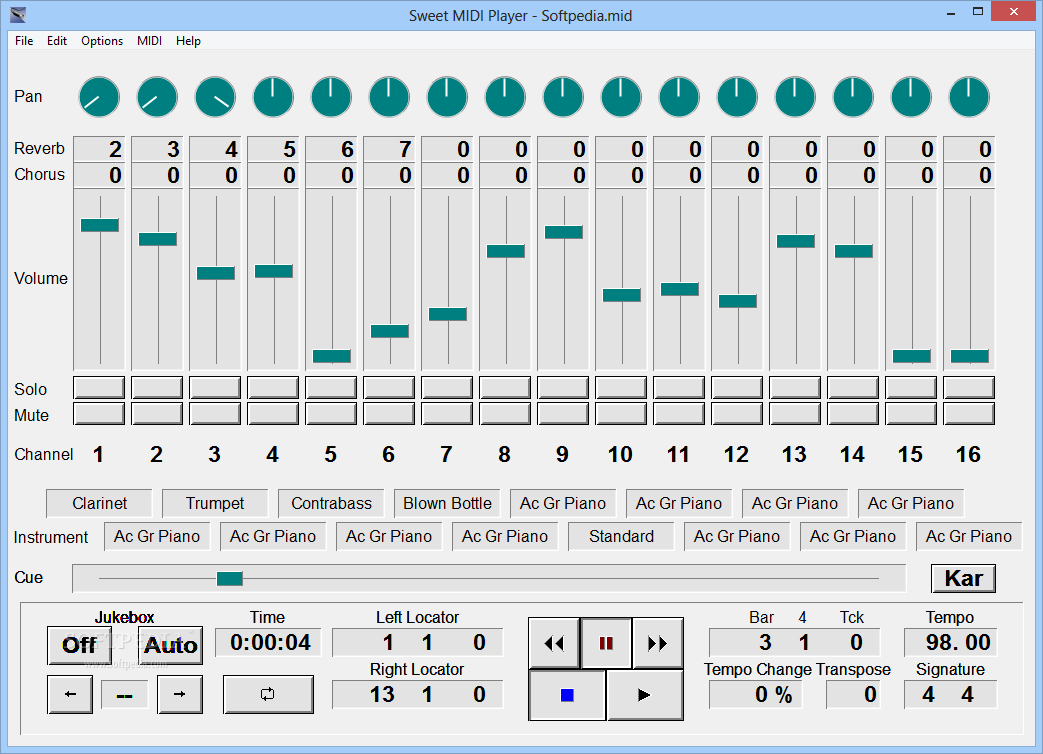Click the Right Locator field
The width and height of the screenshot is (1043, 754).
pos(418,695)
